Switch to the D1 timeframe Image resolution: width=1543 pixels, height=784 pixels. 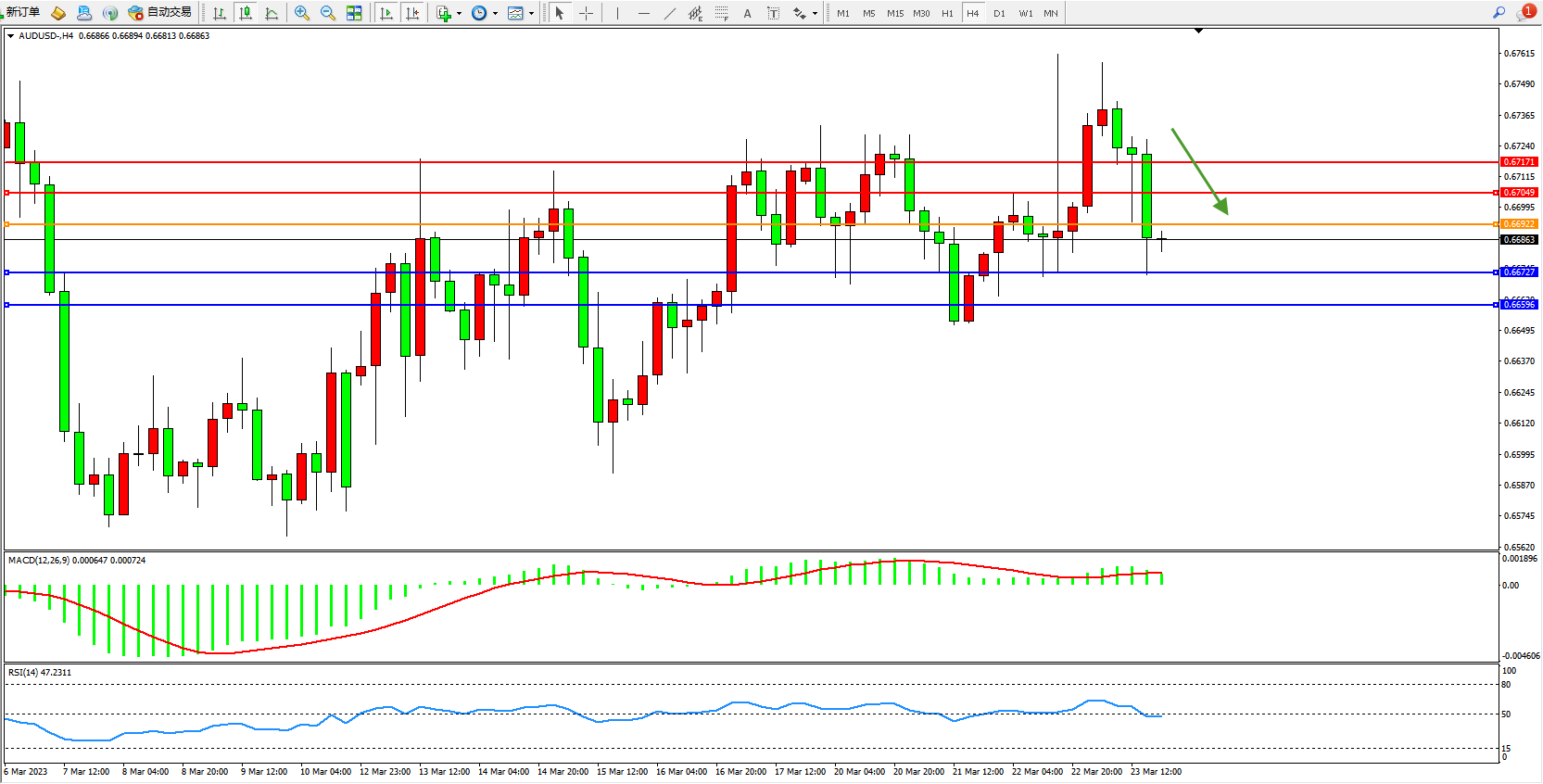pyautogui.click(x=999, y=13)
